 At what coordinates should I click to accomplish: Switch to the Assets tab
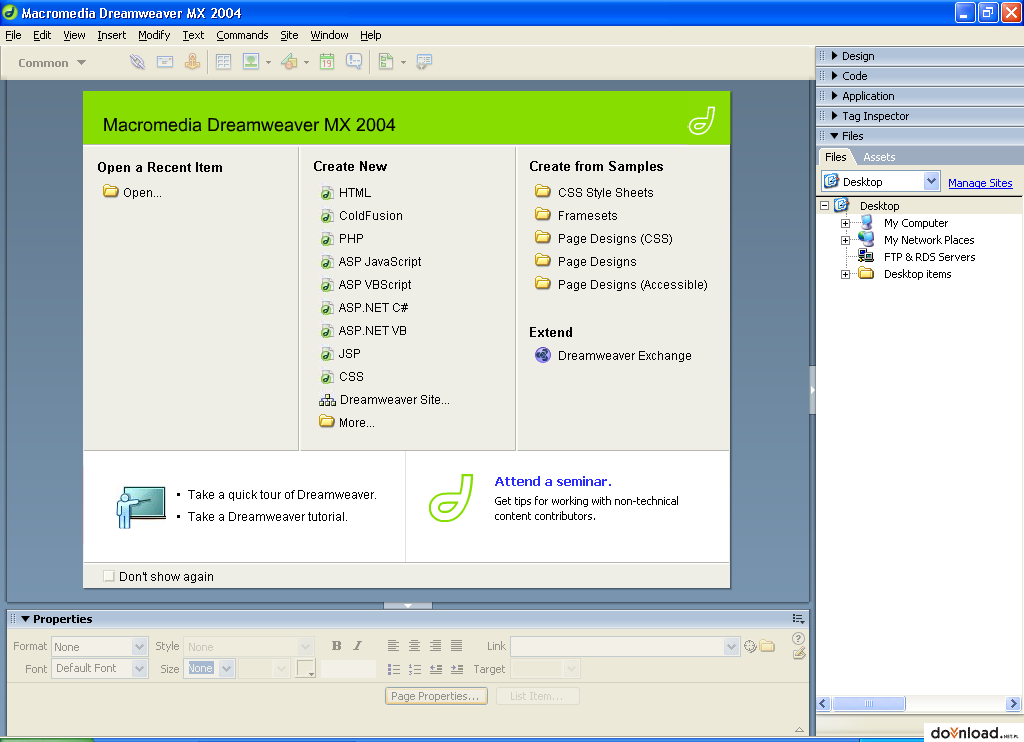[879, 157]
